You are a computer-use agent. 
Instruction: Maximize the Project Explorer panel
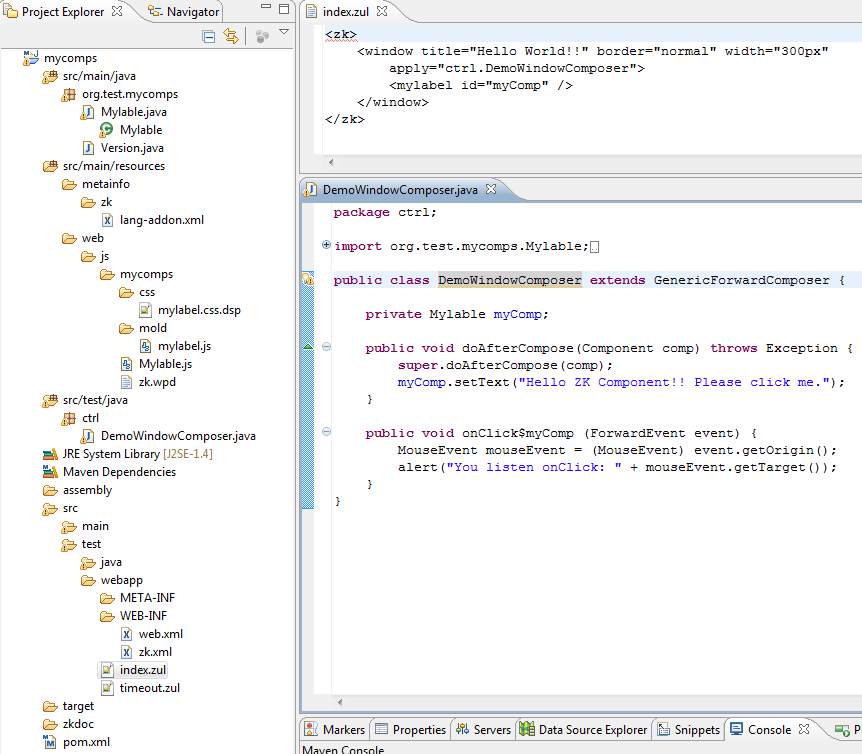click(x=284, y=8)
